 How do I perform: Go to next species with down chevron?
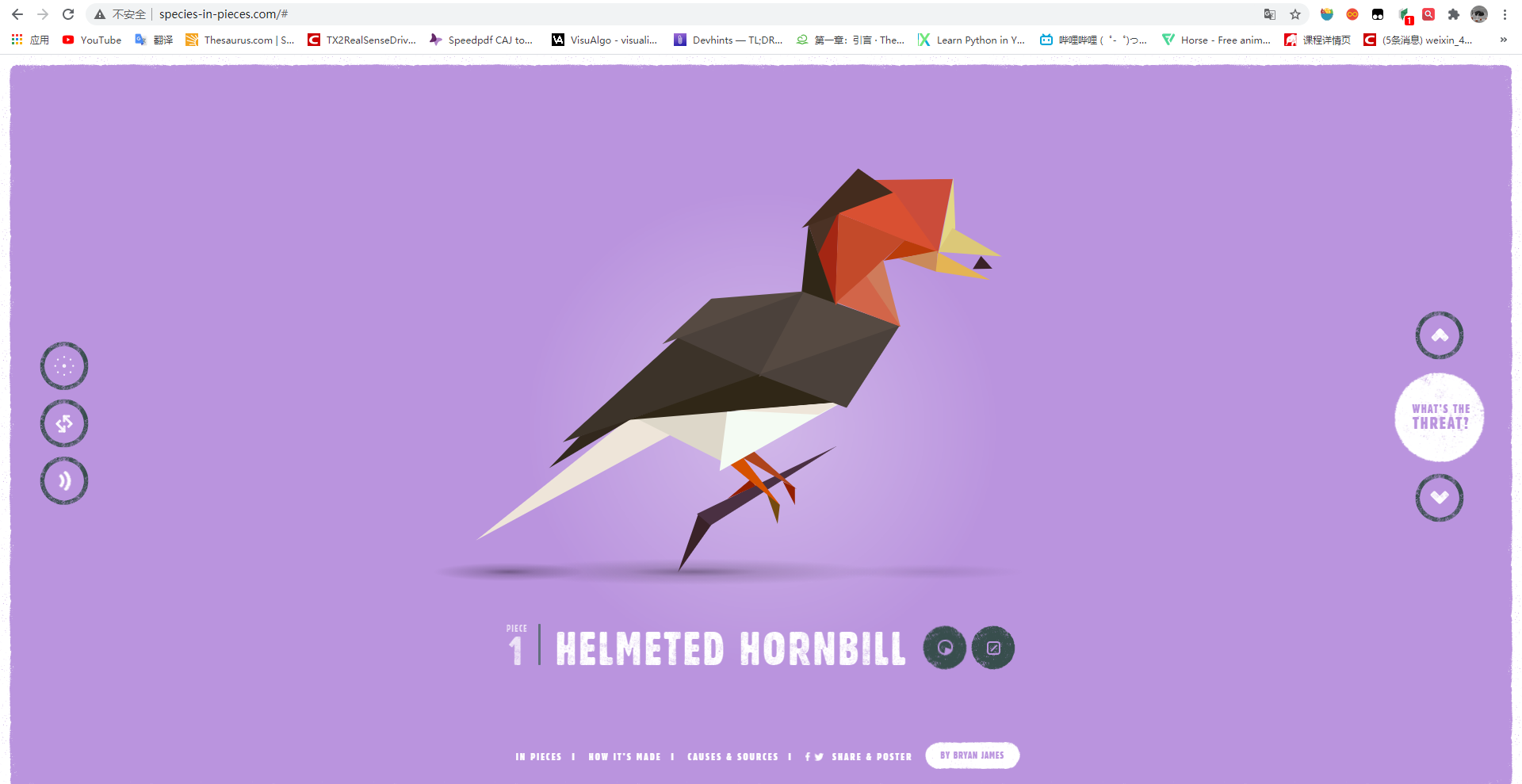(1440, 498)
